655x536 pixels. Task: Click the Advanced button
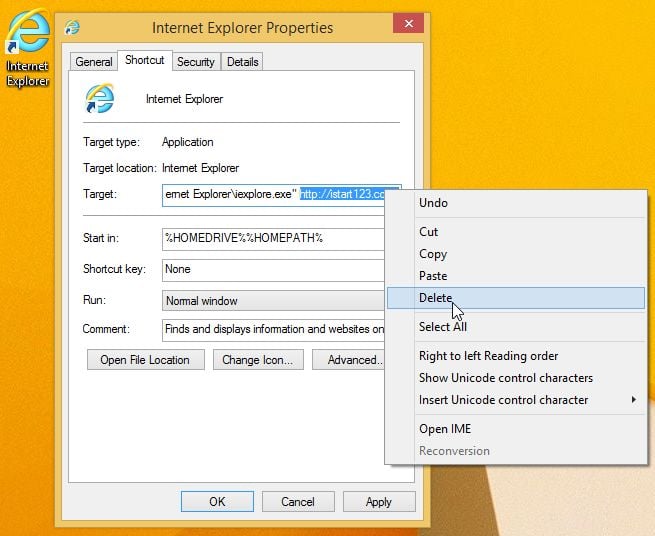(x=348, y=360)
